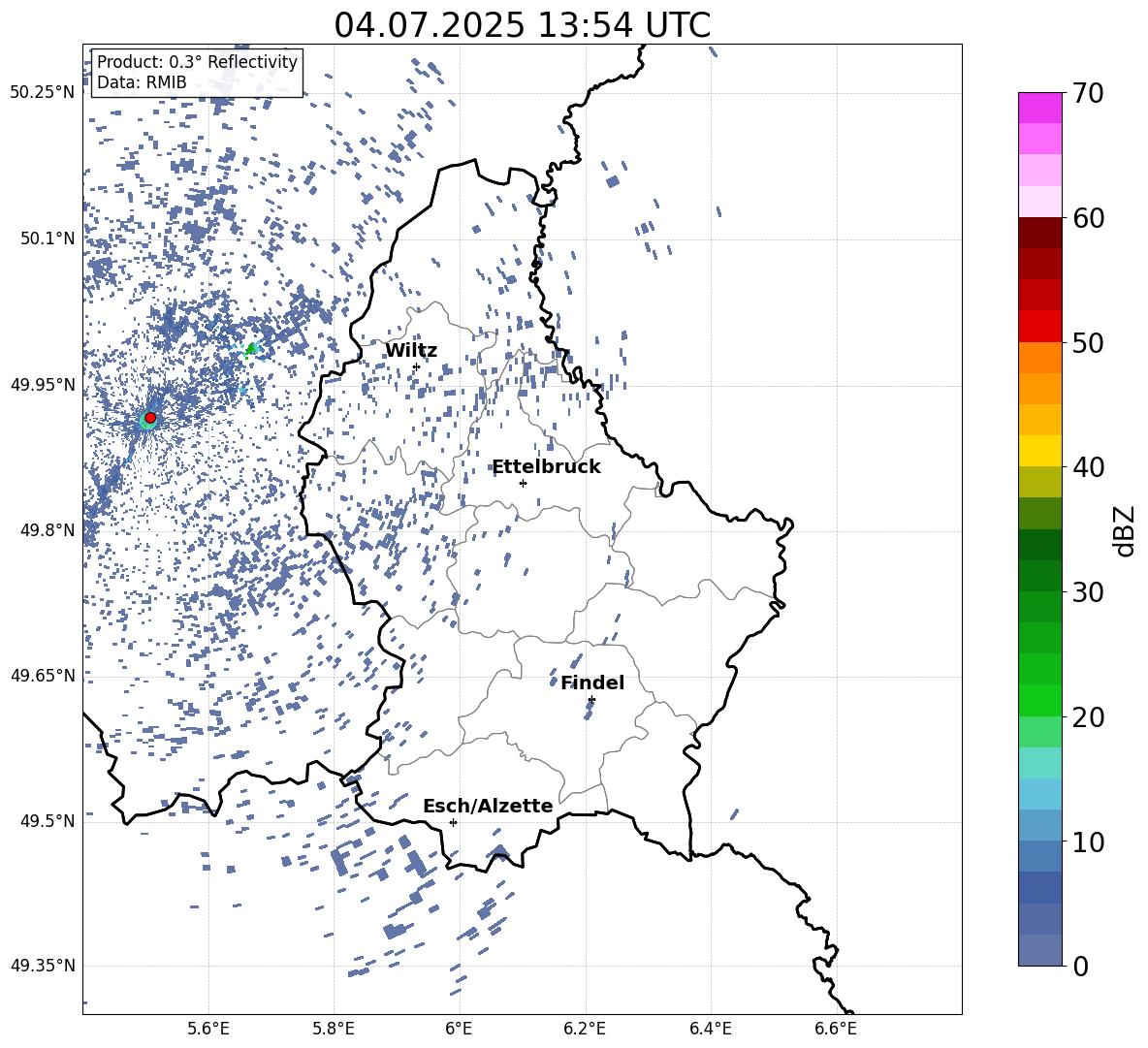Click the 49.35°N latitude tick label
1148x1048 pixels.
tap(43, 966)
